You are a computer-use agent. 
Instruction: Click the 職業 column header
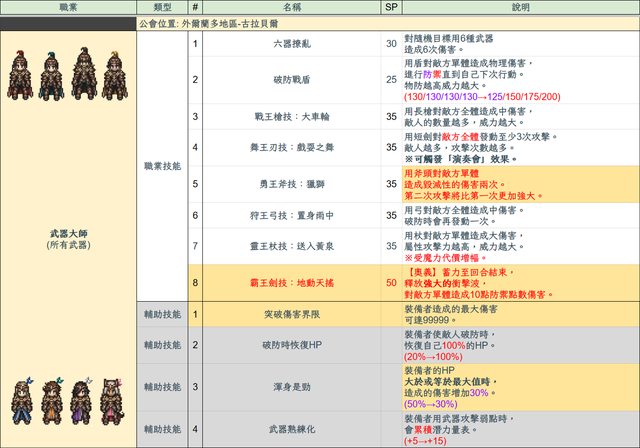(68, 7)
